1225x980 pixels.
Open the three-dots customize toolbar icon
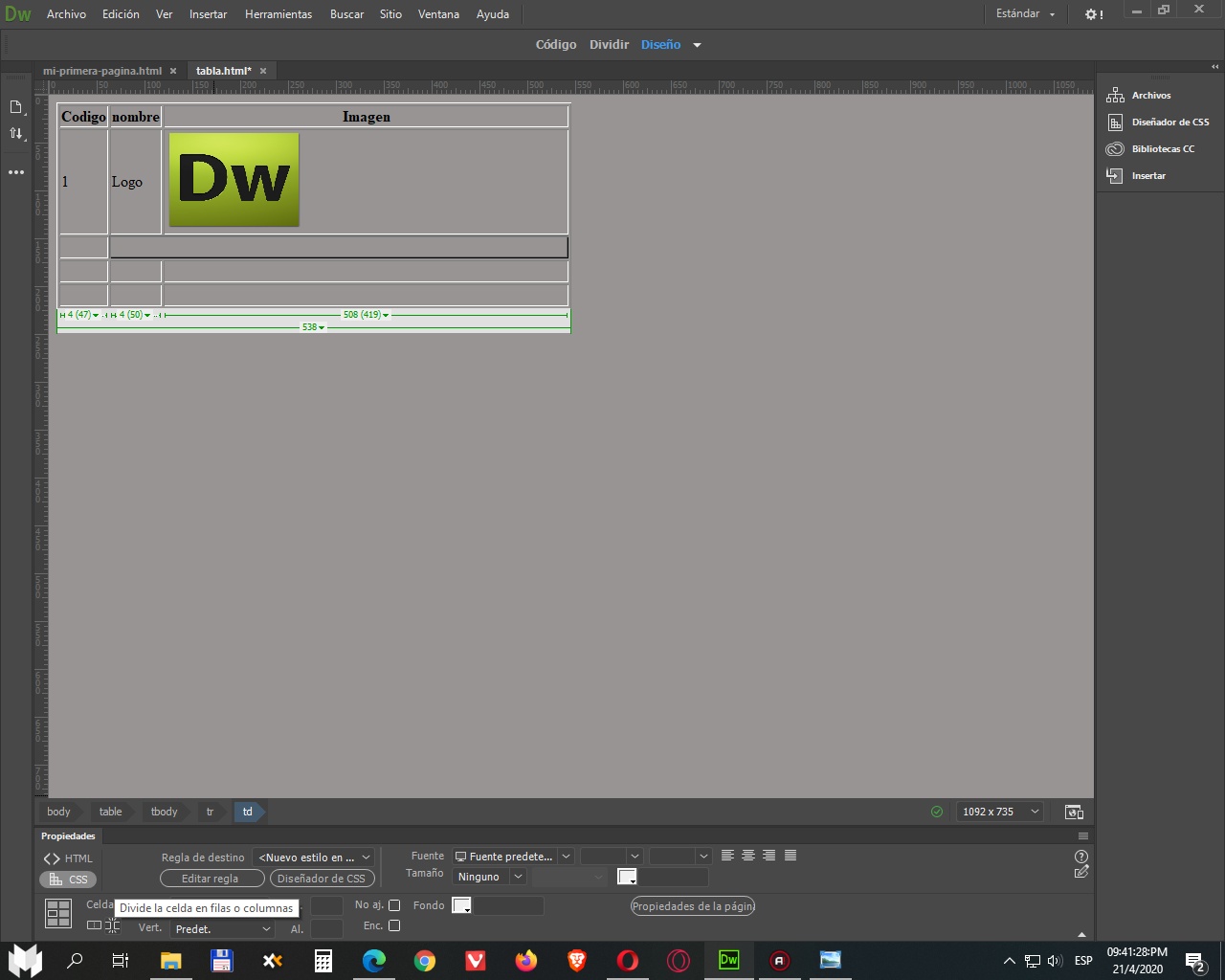16,172
